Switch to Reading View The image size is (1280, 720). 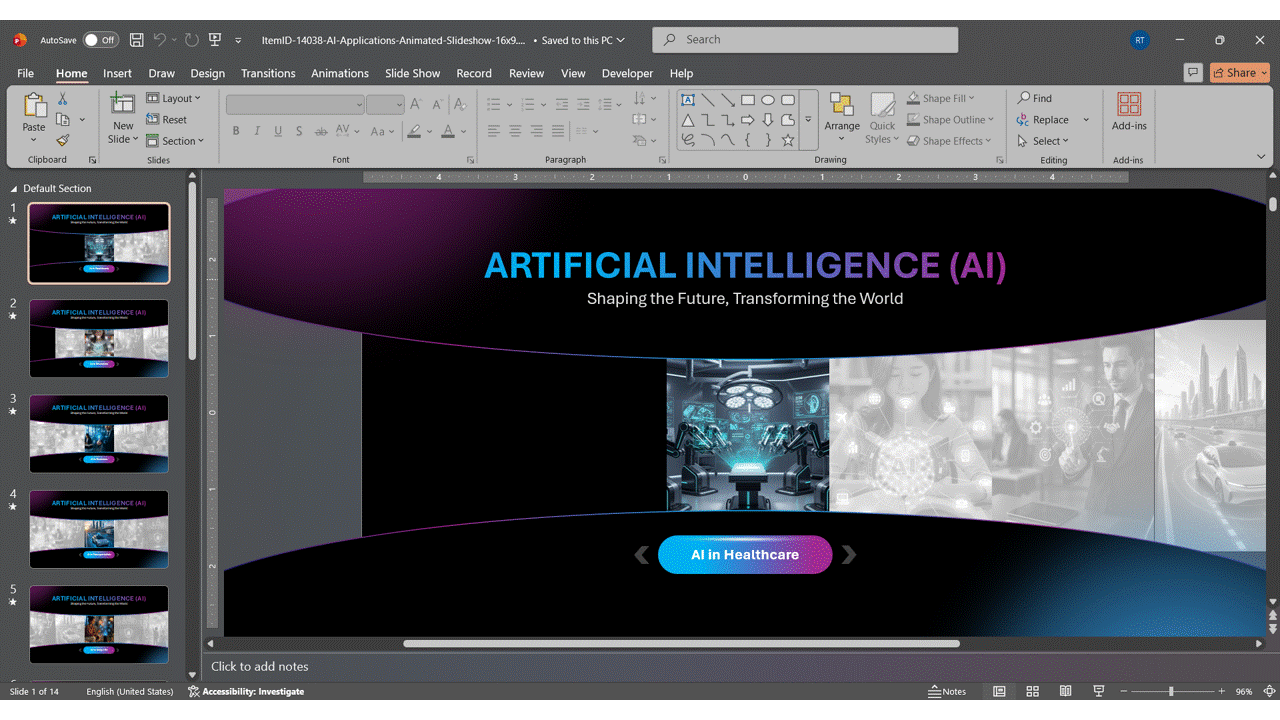click(x=1065, y=691)
